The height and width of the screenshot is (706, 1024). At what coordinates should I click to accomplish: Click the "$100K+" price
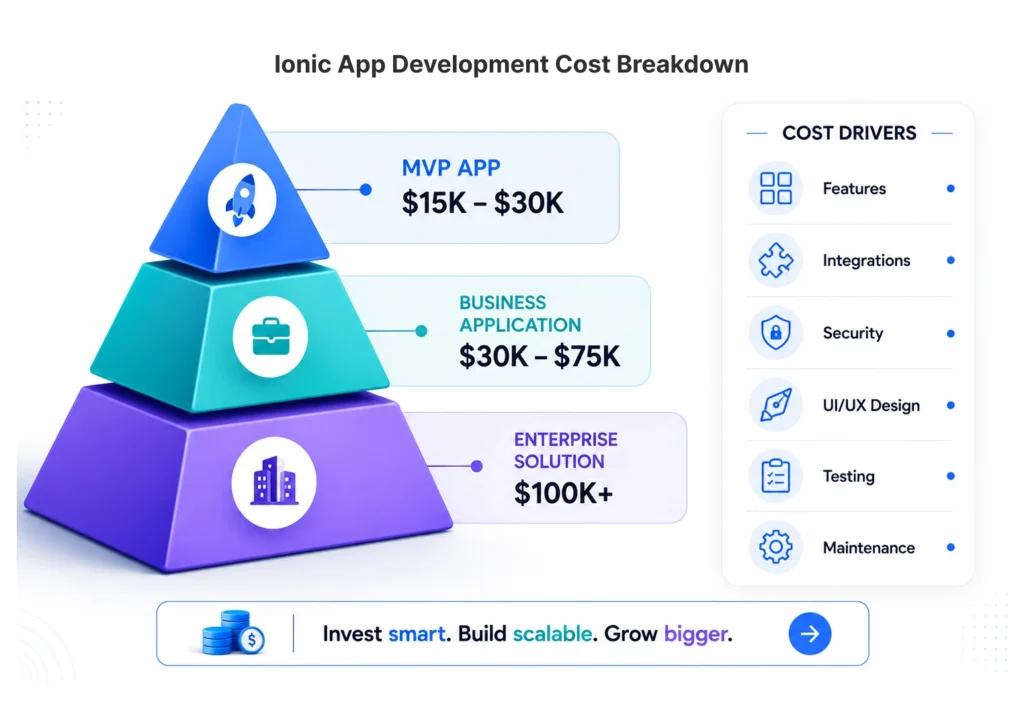(x=564, y=493)
